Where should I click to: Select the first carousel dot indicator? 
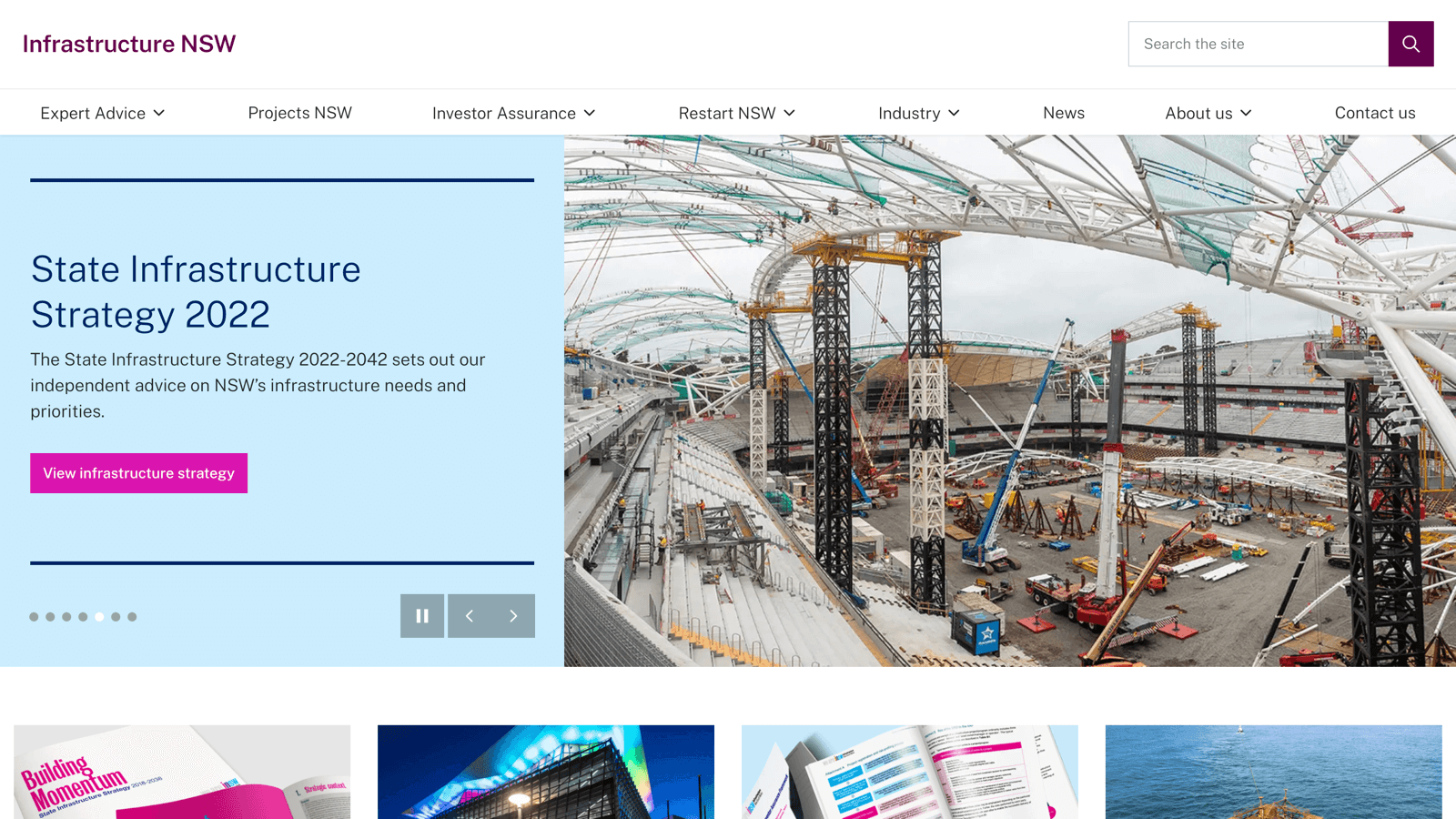tap(34, 617)
